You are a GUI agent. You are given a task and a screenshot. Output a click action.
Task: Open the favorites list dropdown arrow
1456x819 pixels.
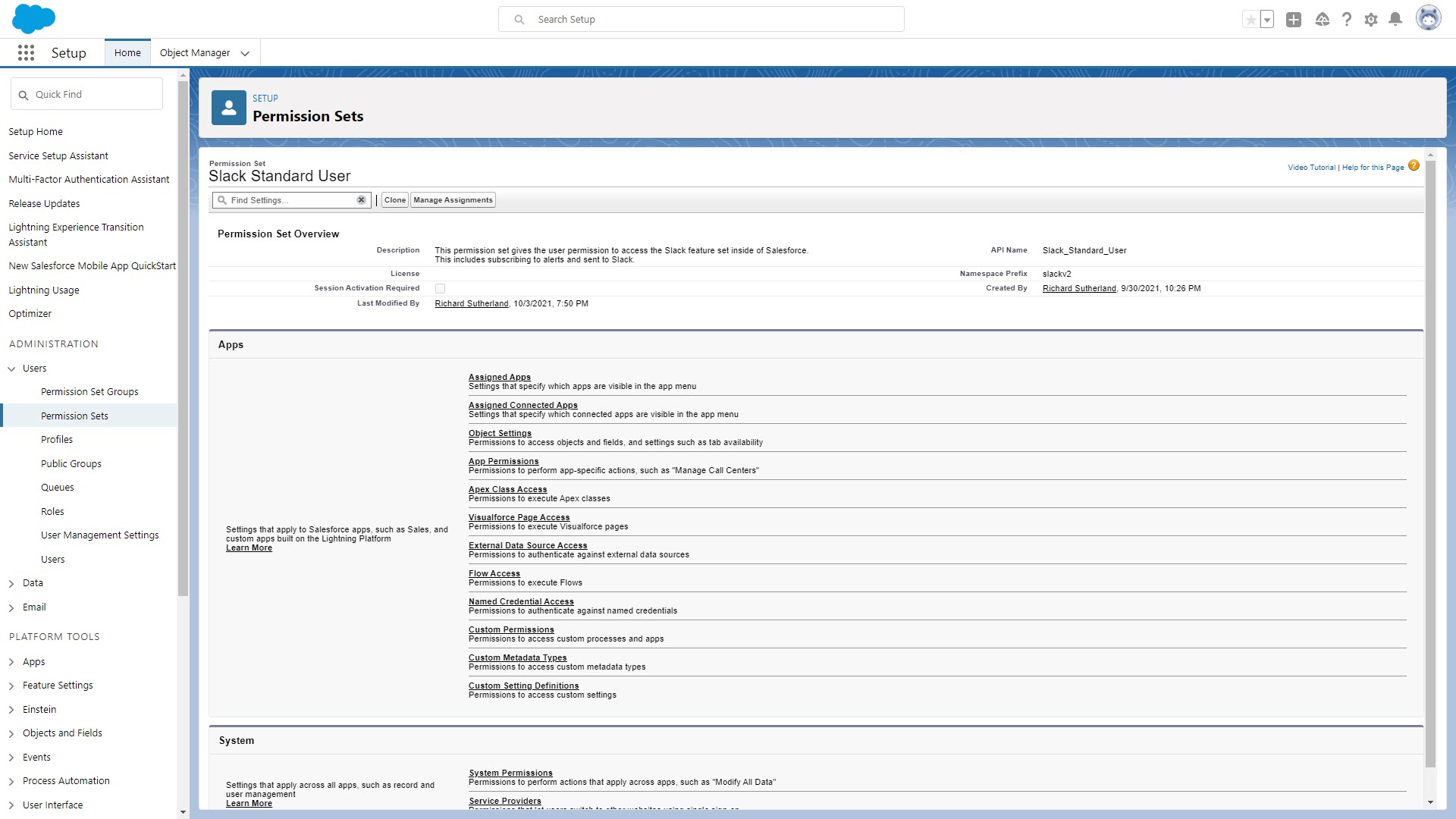[1267, 20]
